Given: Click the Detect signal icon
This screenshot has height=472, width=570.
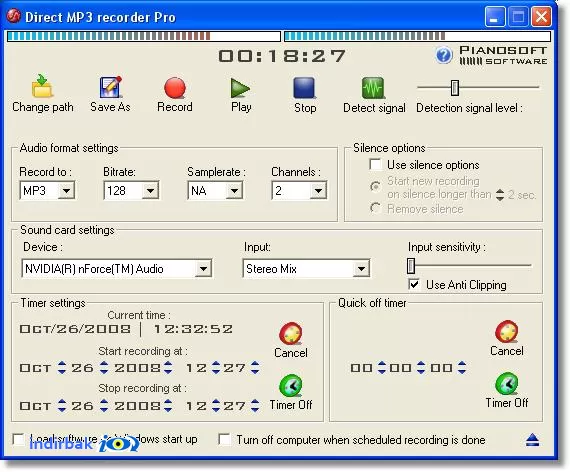Looking at the screenshot, I should (x=373, y=88).
